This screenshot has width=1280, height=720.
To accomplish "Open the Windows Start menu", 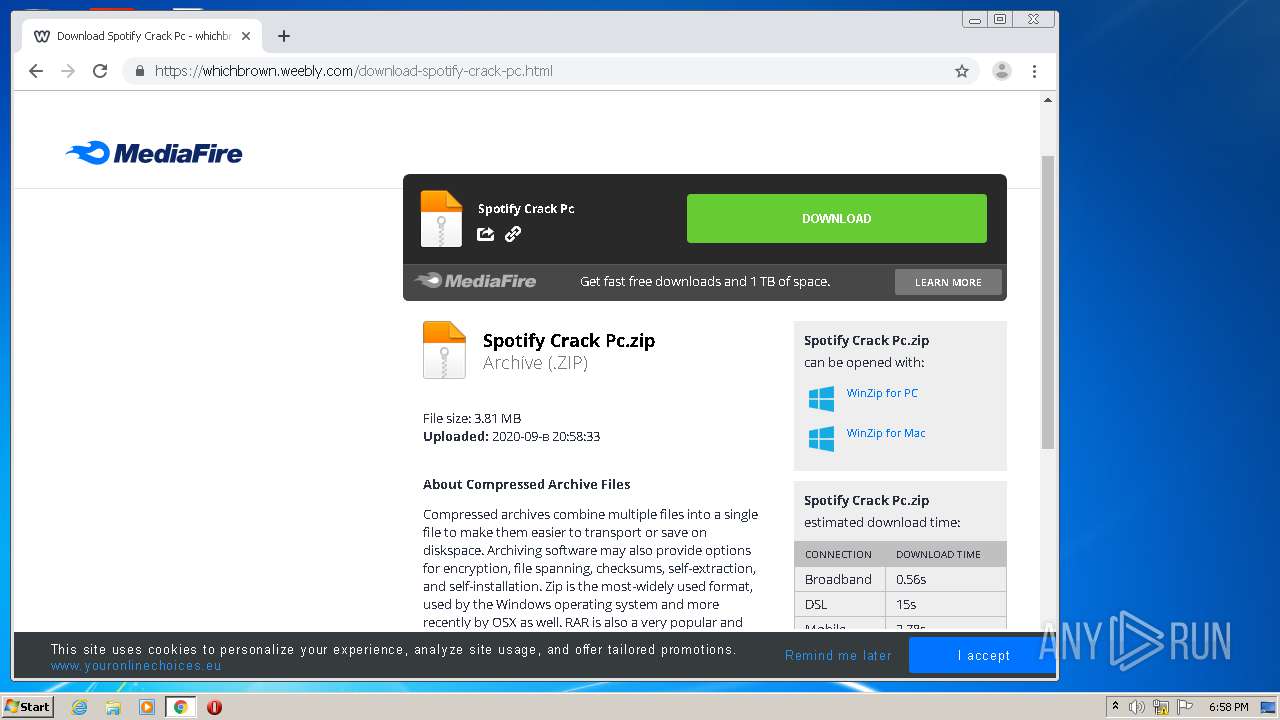I will [x=27, y=707].
